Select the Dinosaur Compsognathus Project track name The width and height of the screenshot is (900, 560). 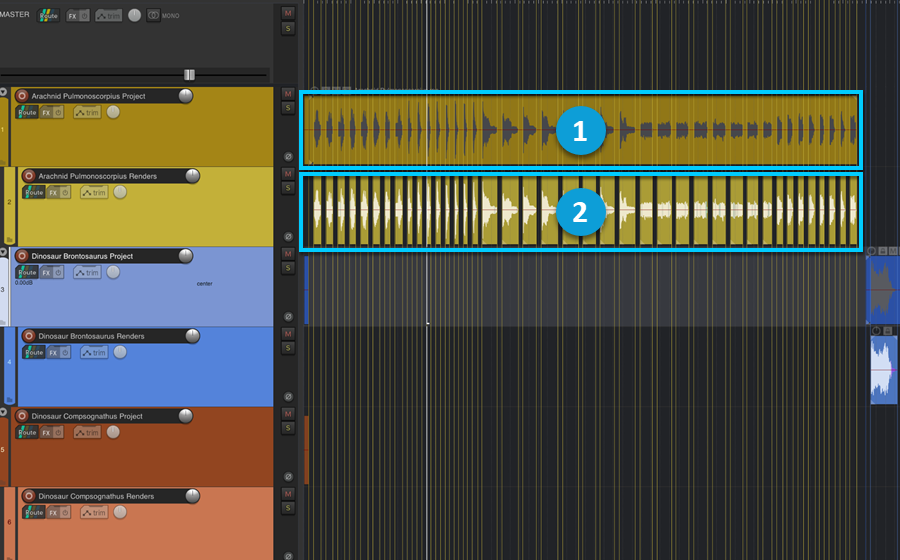(87, 416)
